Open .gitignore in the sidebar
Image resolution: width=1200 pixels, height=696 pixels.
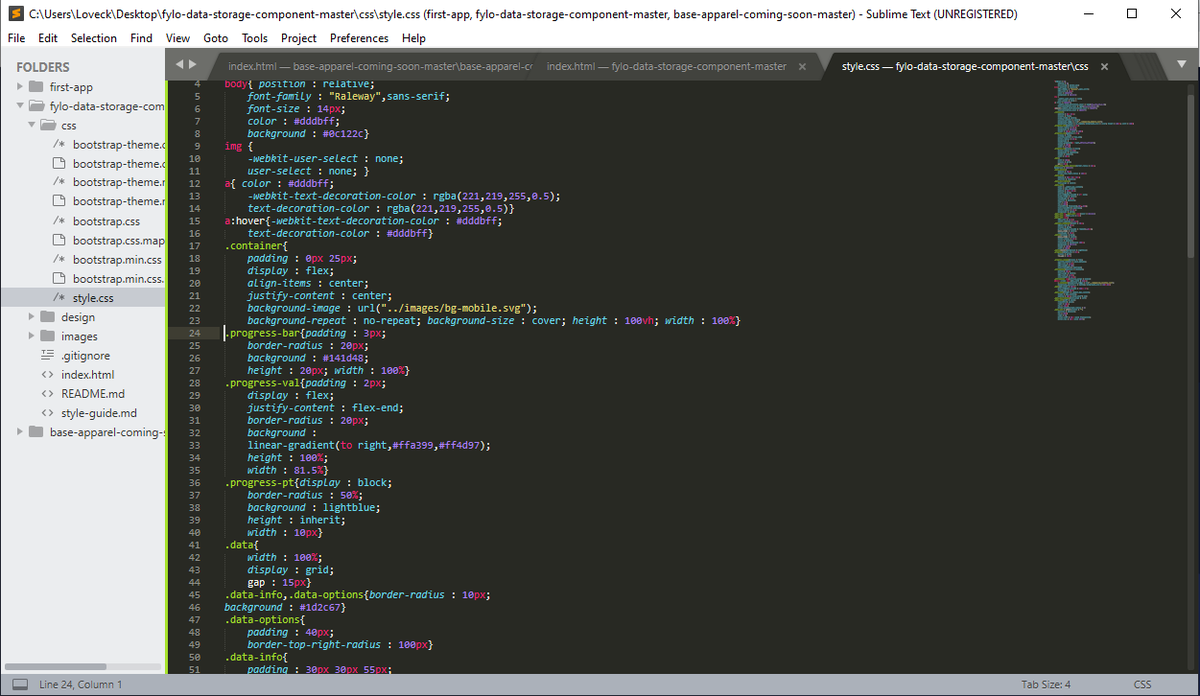click(x=85, y=355)
